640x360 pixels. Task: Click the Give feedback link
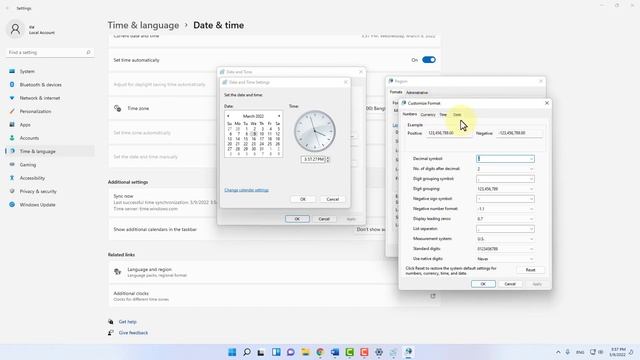point(133,333)
